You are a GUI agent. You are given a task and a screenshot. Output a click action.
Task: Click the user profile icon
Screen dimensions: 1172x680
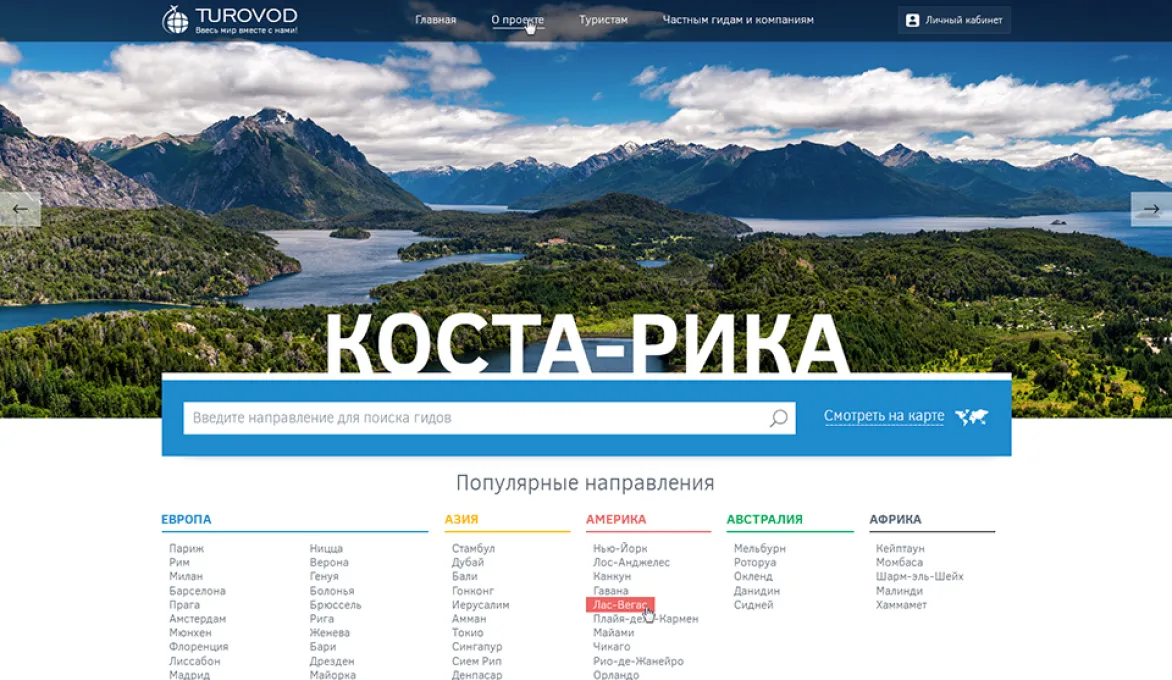(912, 20)
